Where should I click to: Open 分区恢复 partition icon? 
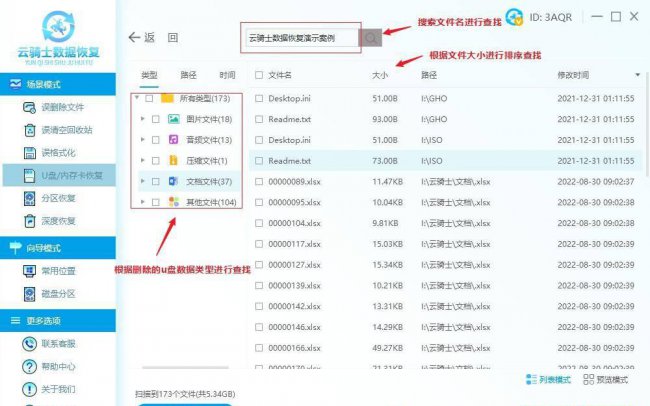coord(29,198)
